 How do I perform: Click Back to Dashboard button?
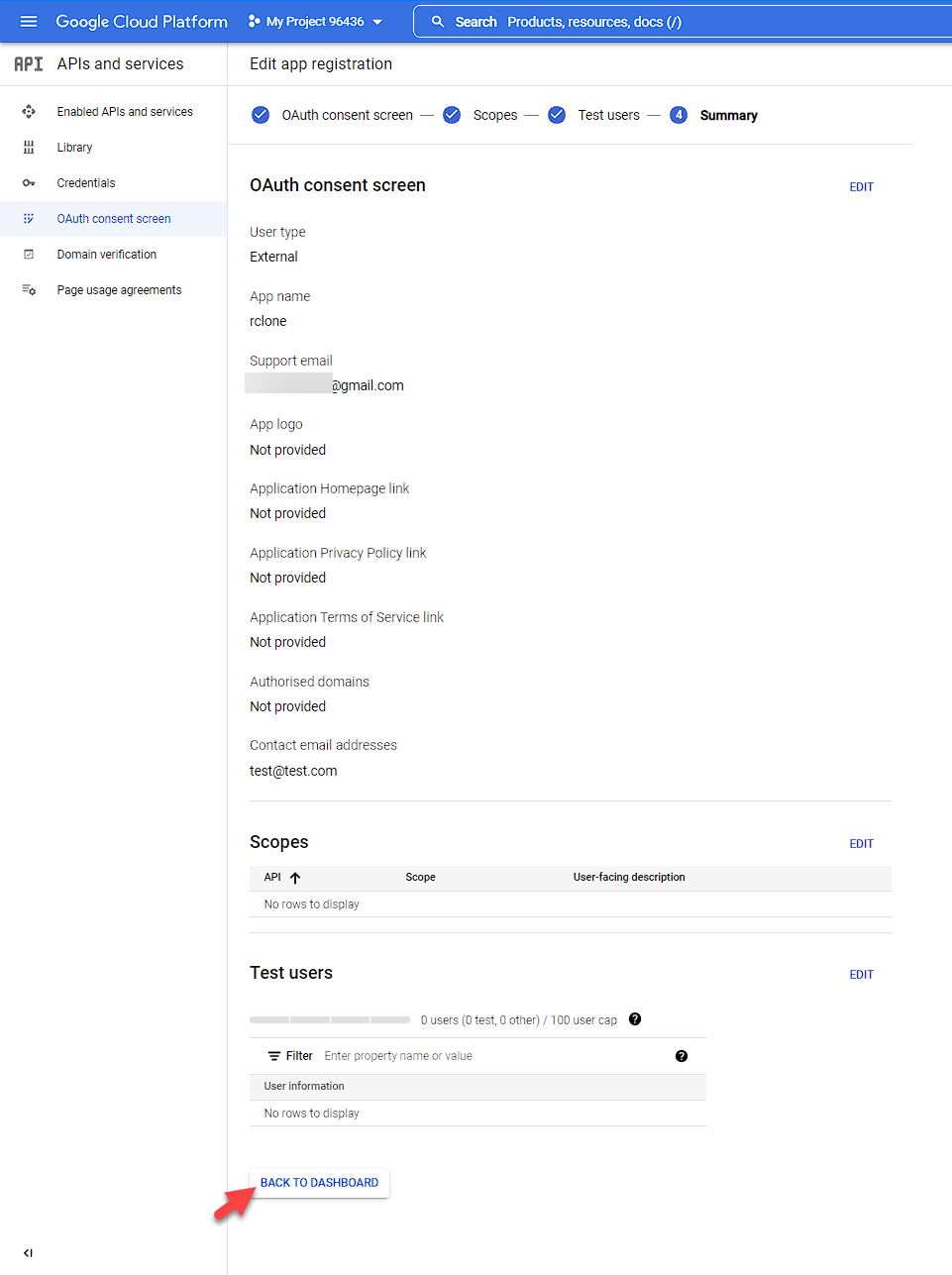click(x=319, y=1183)
